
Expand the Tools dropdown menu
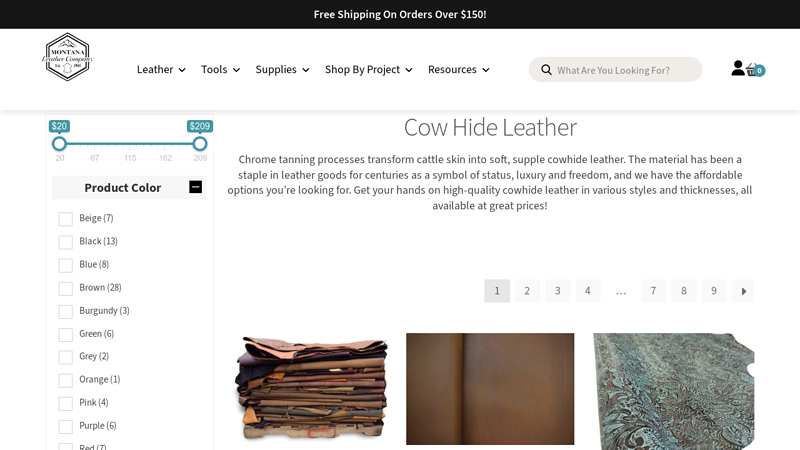[220, 69]
